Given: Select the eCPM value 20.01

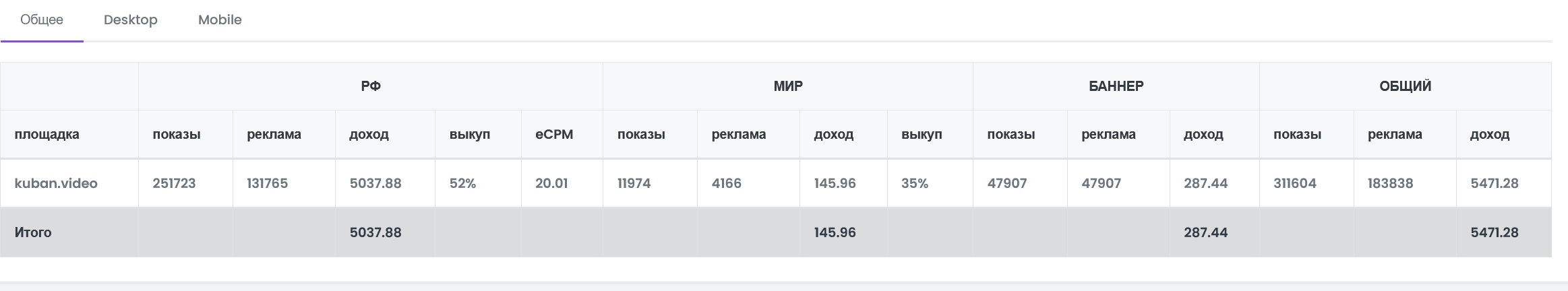Looking at the screenshot, I should click(x=551, y=183).
